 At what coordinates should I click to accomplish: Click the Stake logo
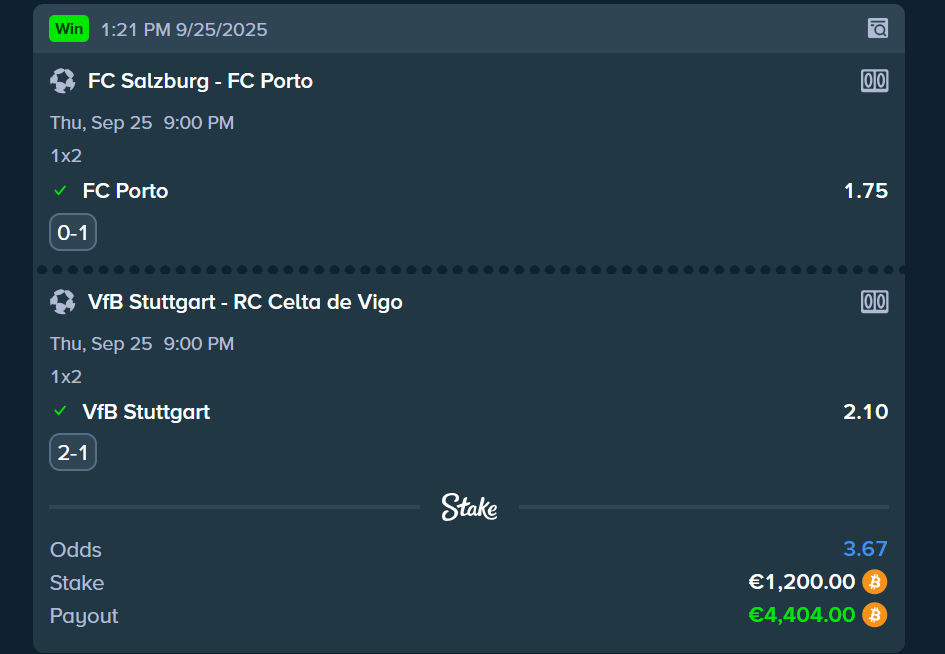(469, 507)
